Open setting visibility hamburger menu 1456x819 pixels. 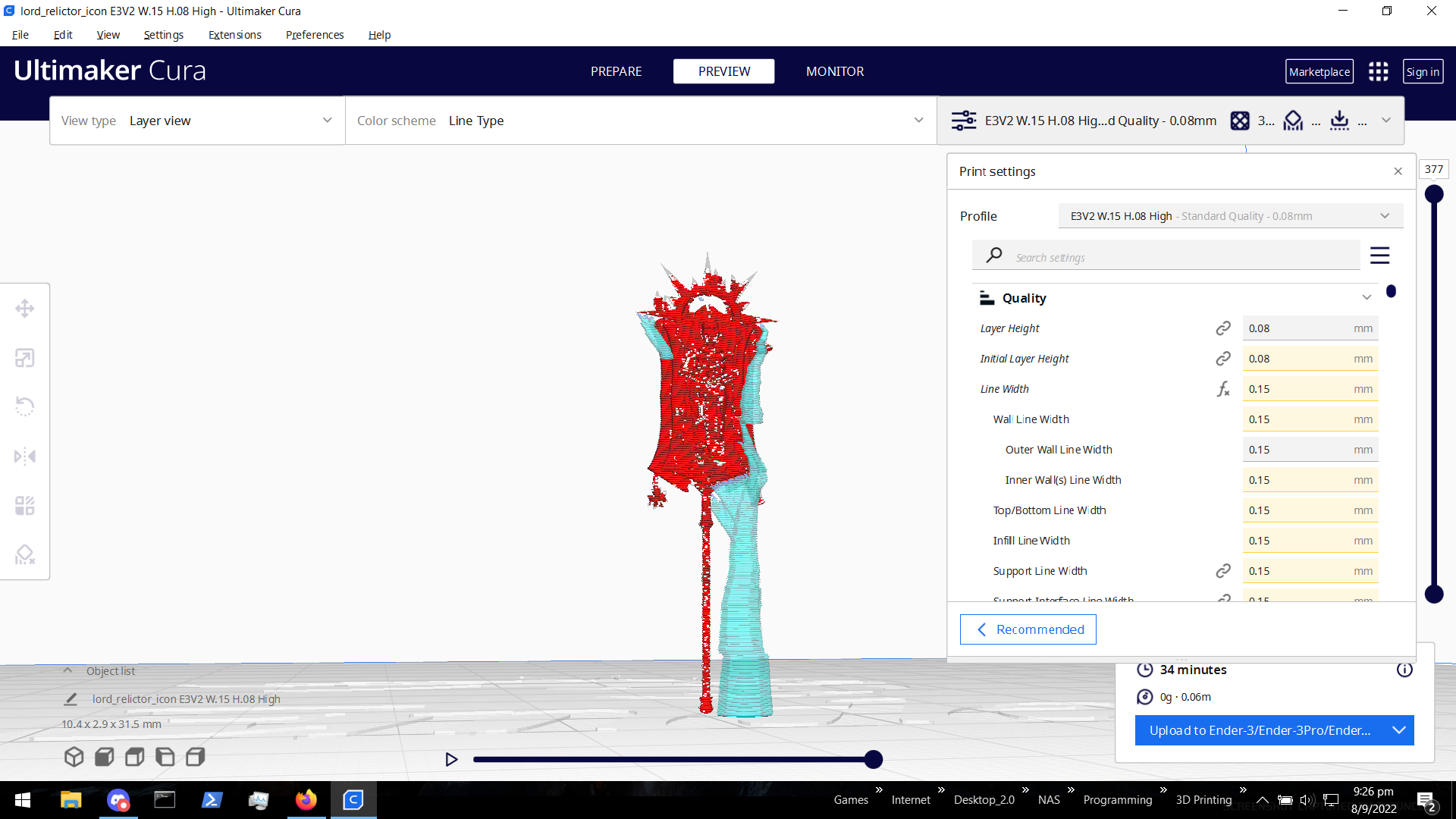[x=1380, y=256]
